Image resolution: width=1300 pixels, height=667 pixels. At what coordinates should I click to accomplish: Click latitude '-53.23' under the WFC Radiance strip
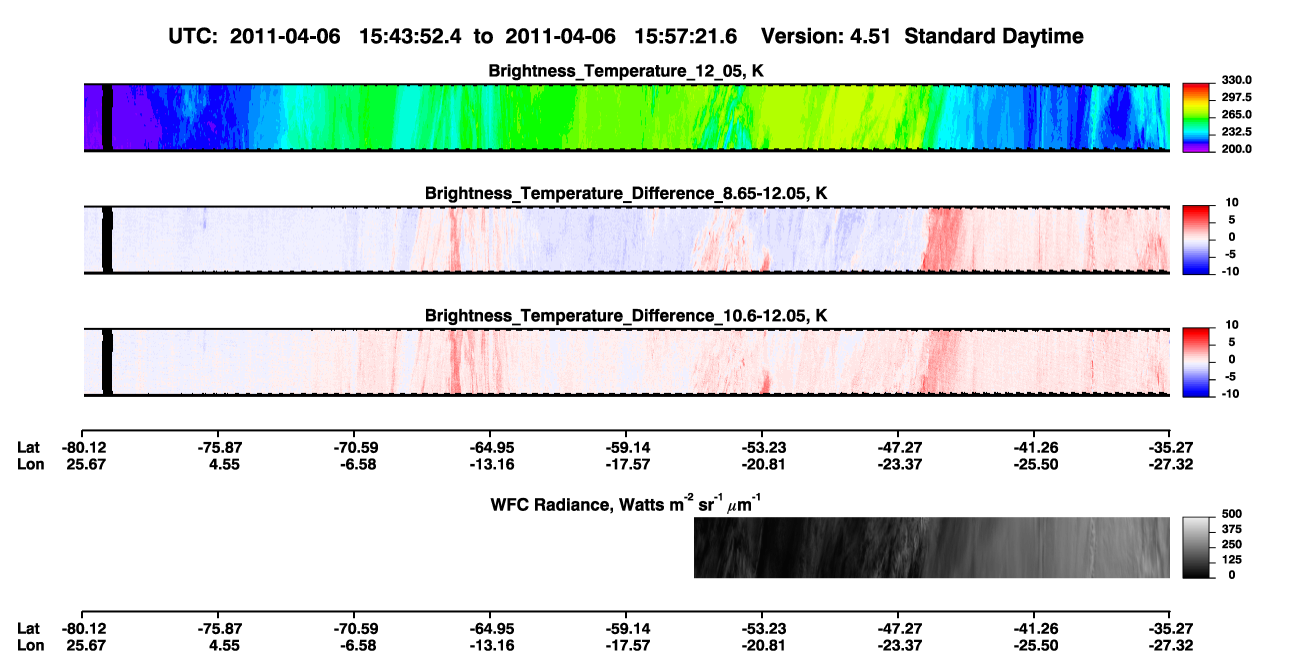pyautogui.click(x=762, y=629)
